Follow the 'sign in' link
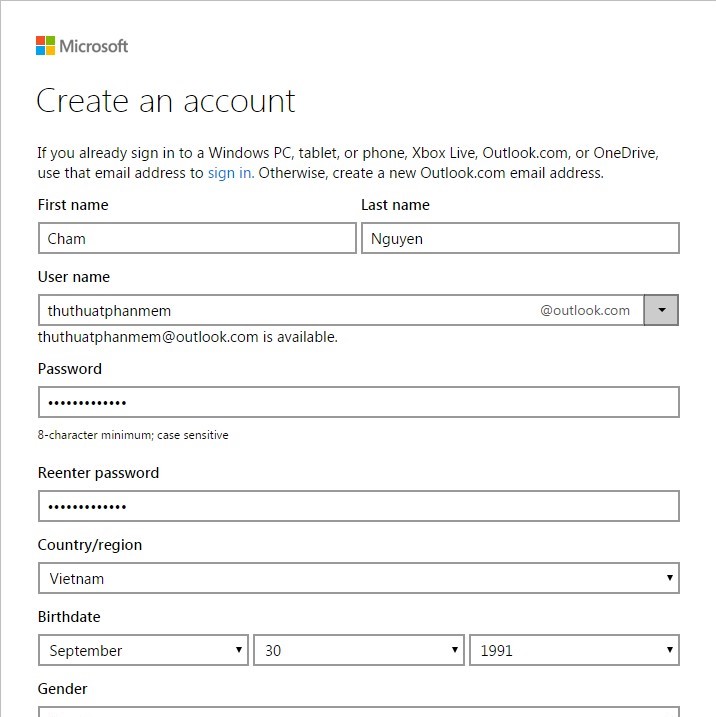Image resolution: width=716 pixels, height=717 pixels. [230, 173]
